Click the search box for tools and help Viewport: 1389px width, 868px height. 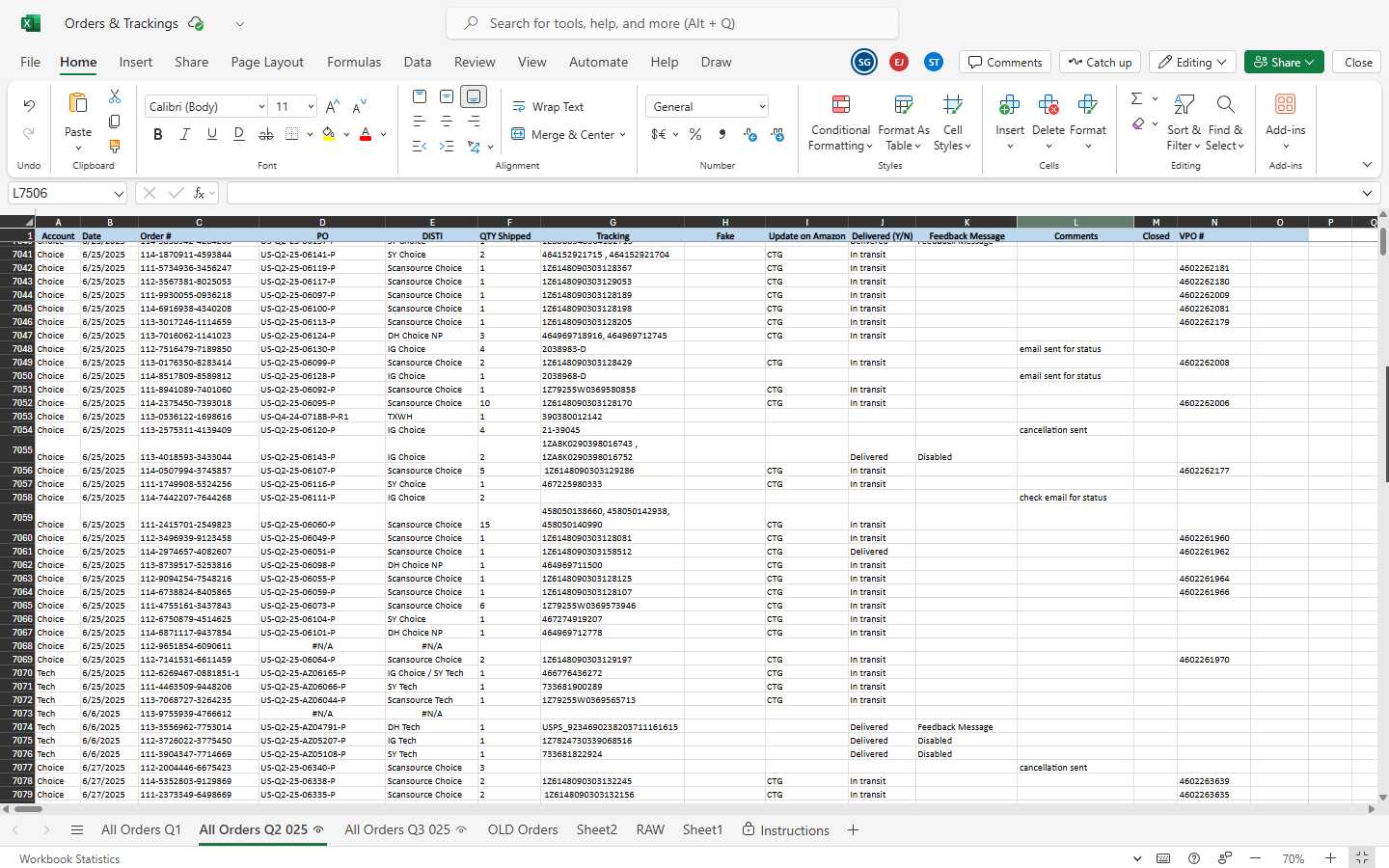tap(672, 23)
